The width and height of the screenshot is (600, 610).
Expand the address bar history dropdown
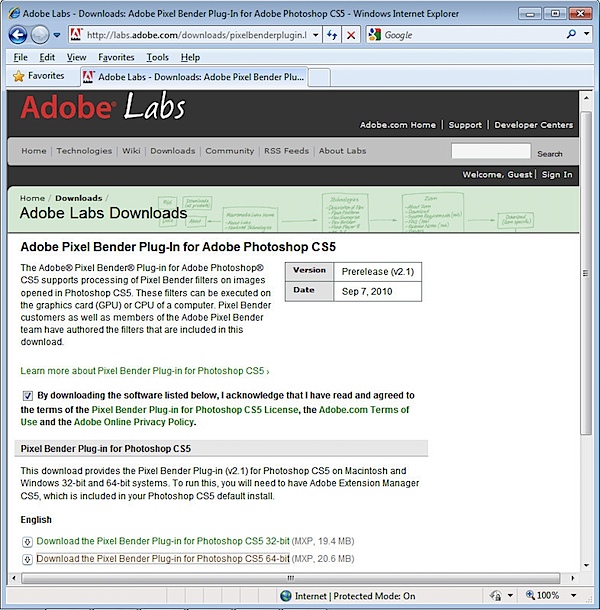[316, 35]
